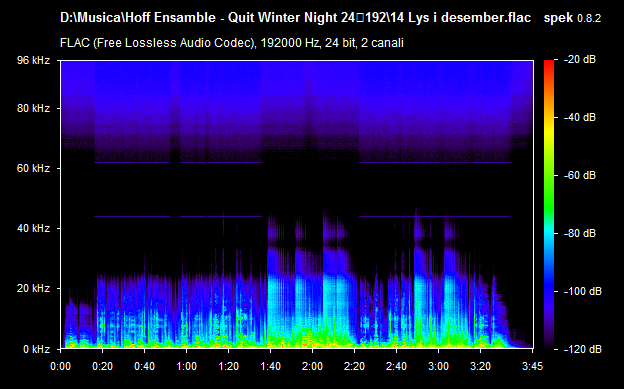
Task: Click the 80 kHz frequency axis label
Action: [x=33, y=108]
